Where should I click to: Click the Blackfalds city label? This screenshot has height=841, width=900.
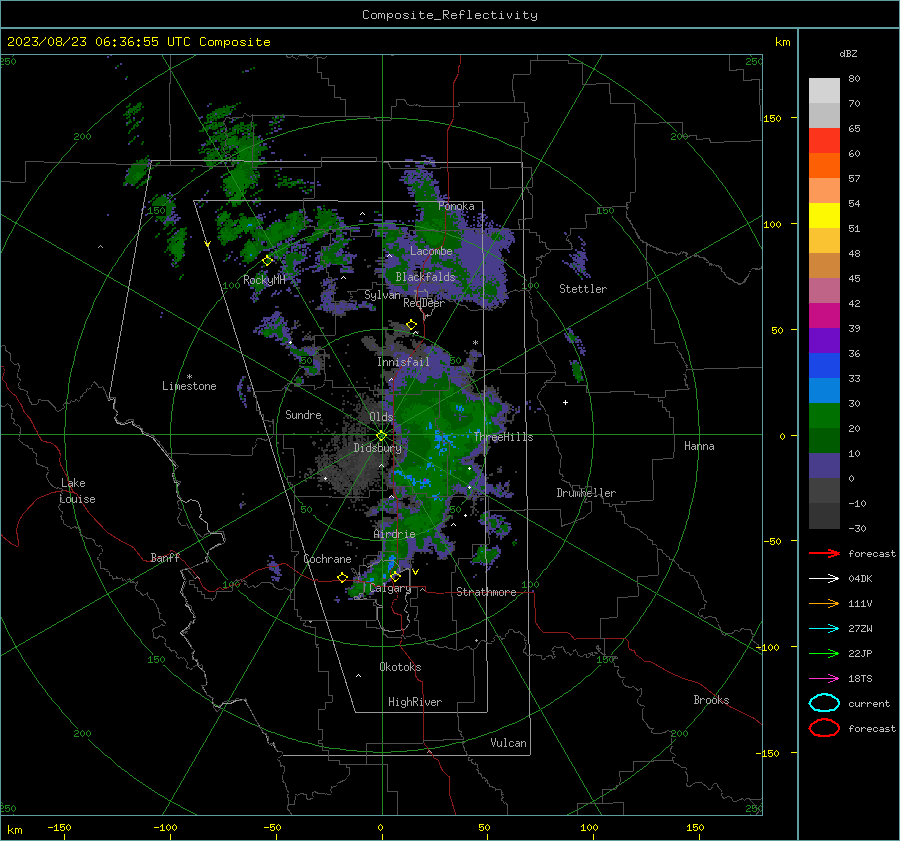click(425, 277)
